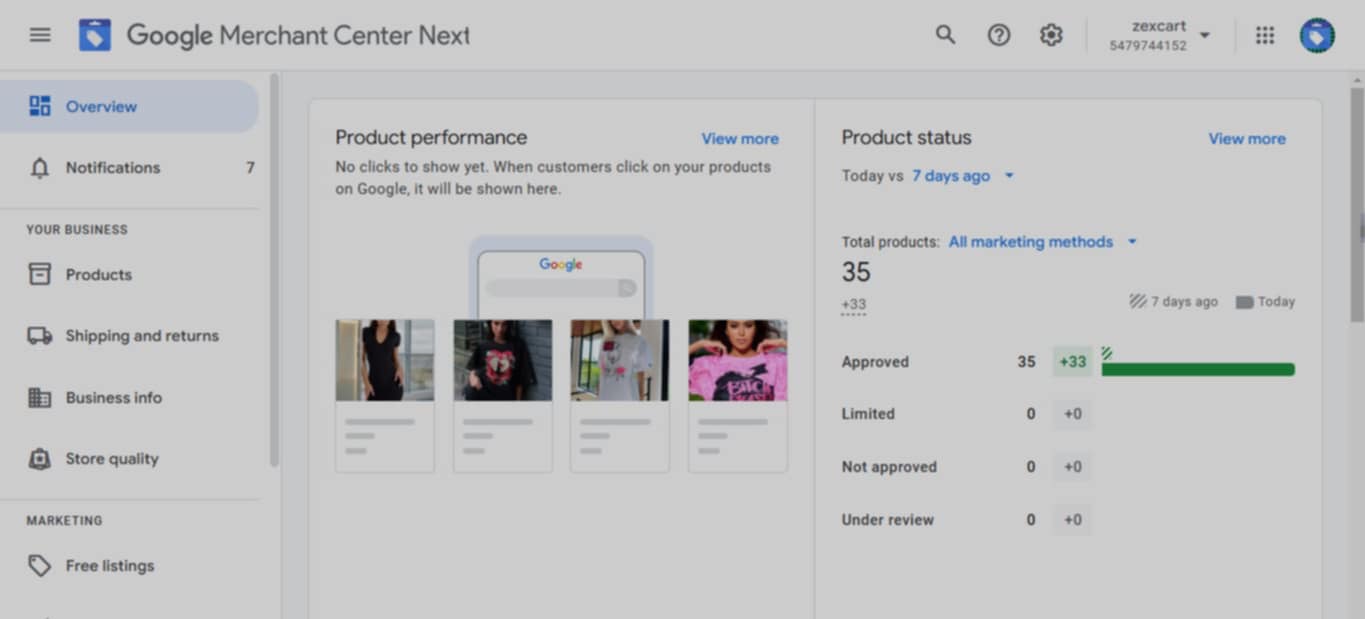Click the Overview dashboard icon
The height and width of the screenshot is (619, 1365).
(40, 106)
